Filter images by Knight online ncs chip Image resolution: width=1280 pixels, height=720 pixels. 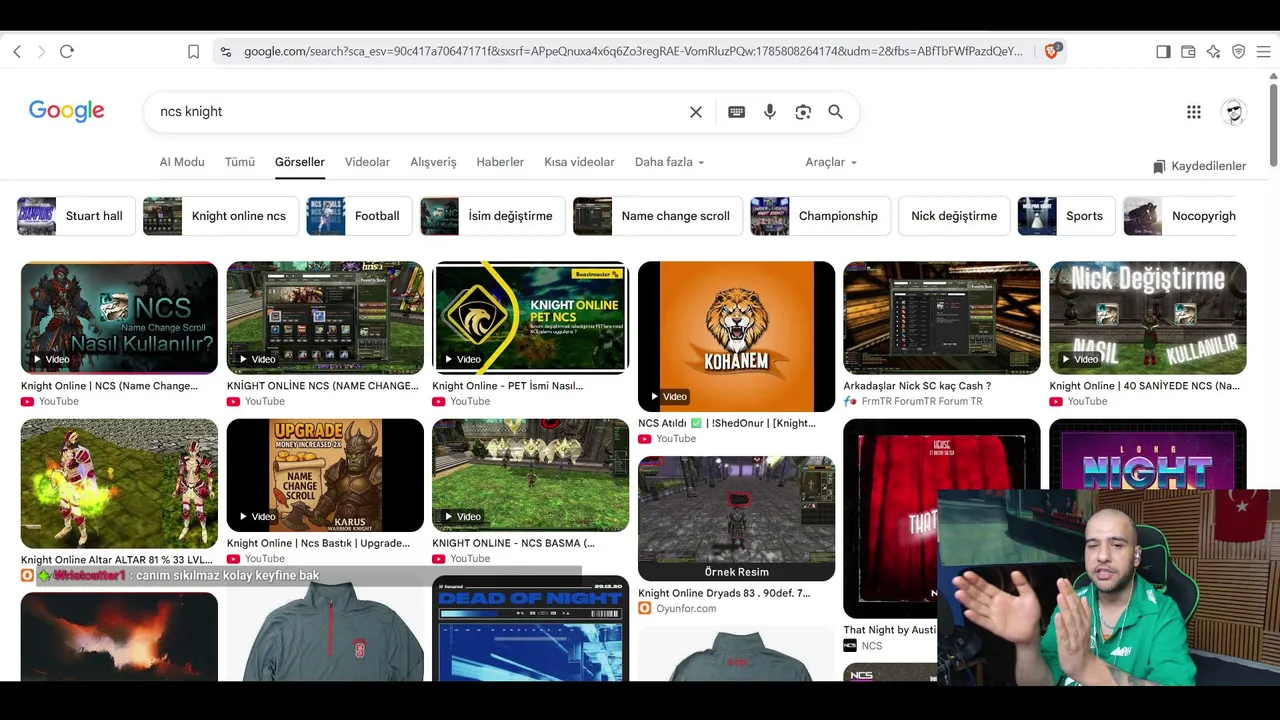click(220, 216)
